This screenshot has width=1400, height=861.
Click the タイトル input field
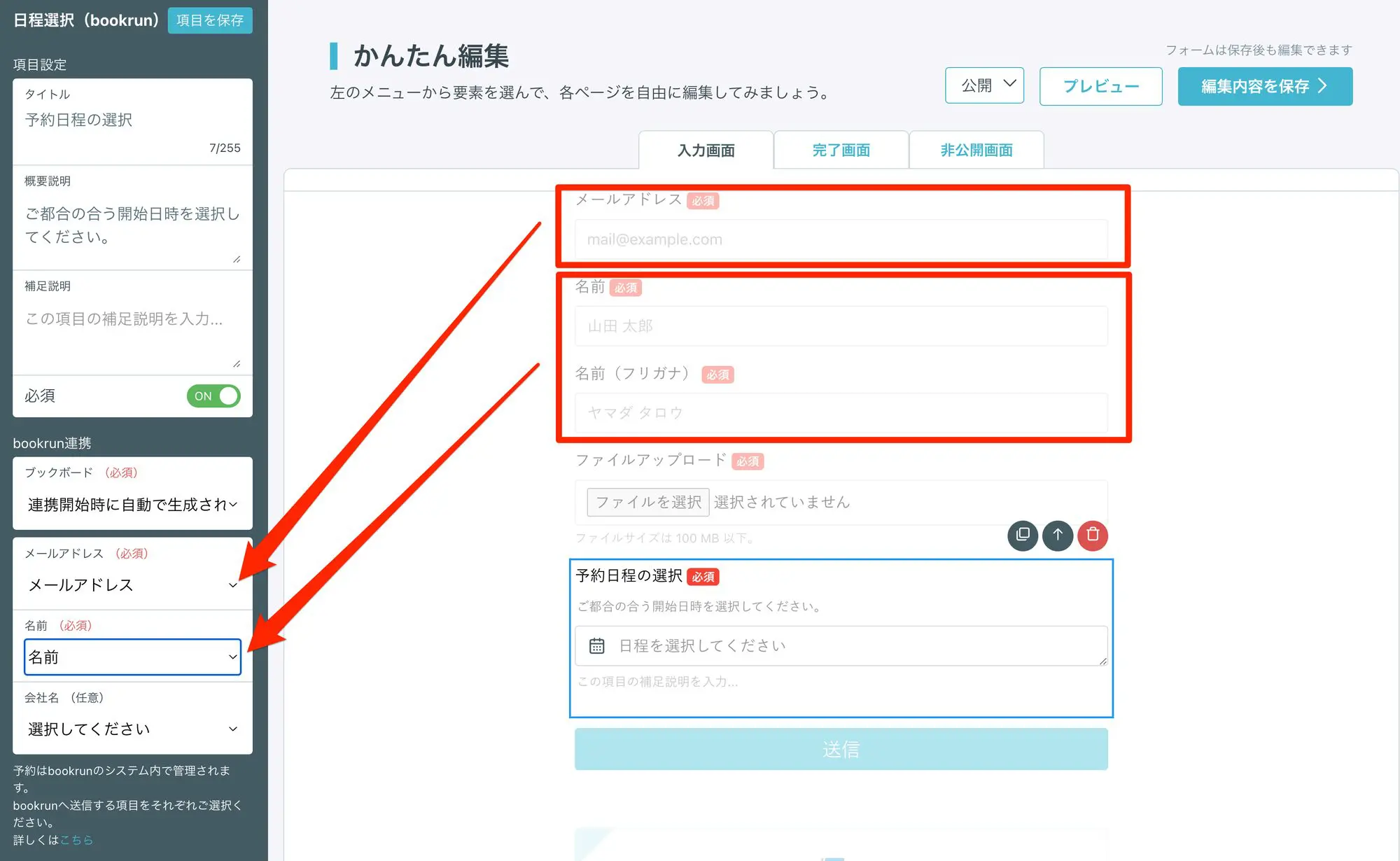coord(132,120)
